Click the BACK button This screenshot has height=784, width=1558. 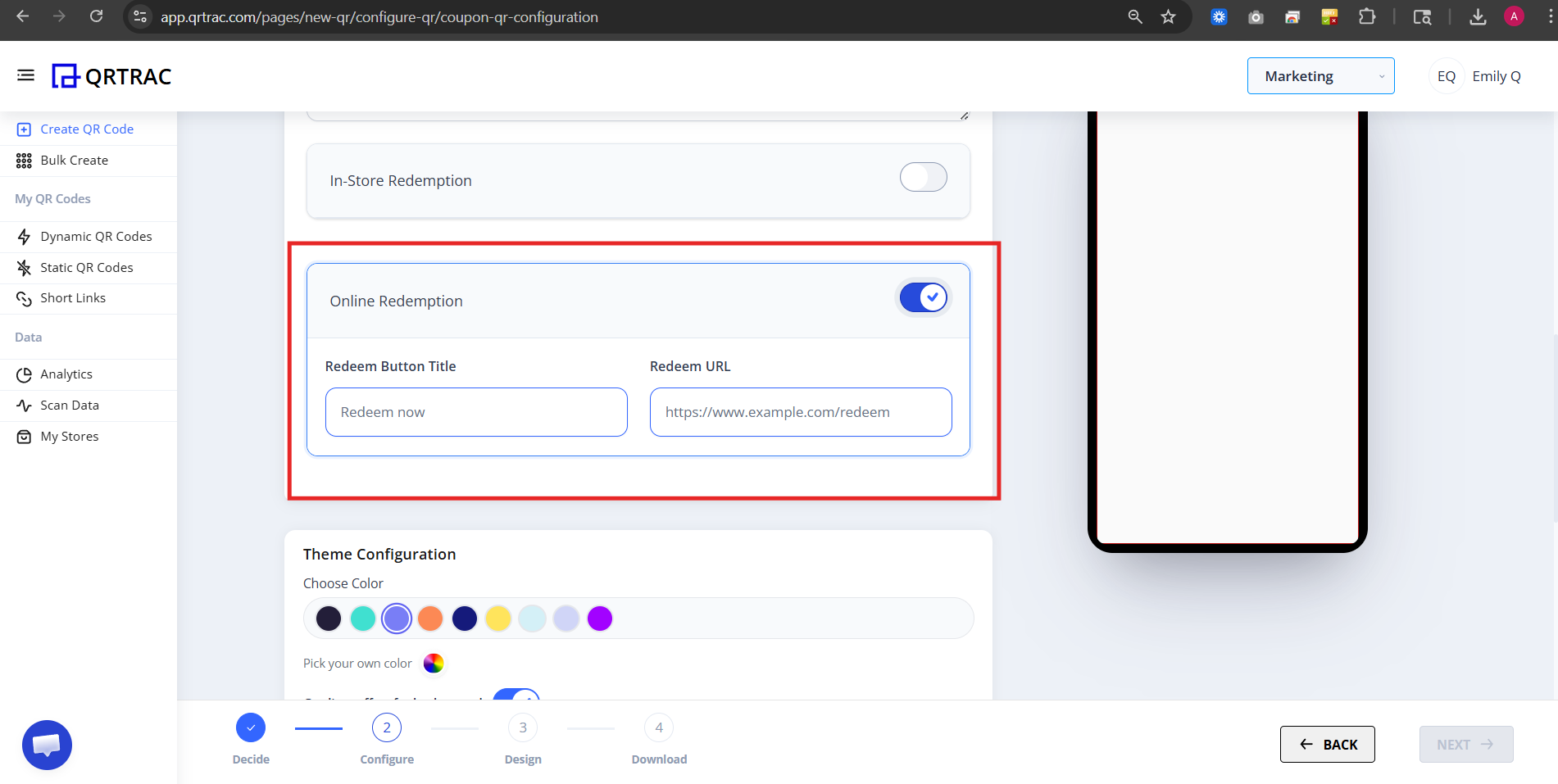point(1327,744)
